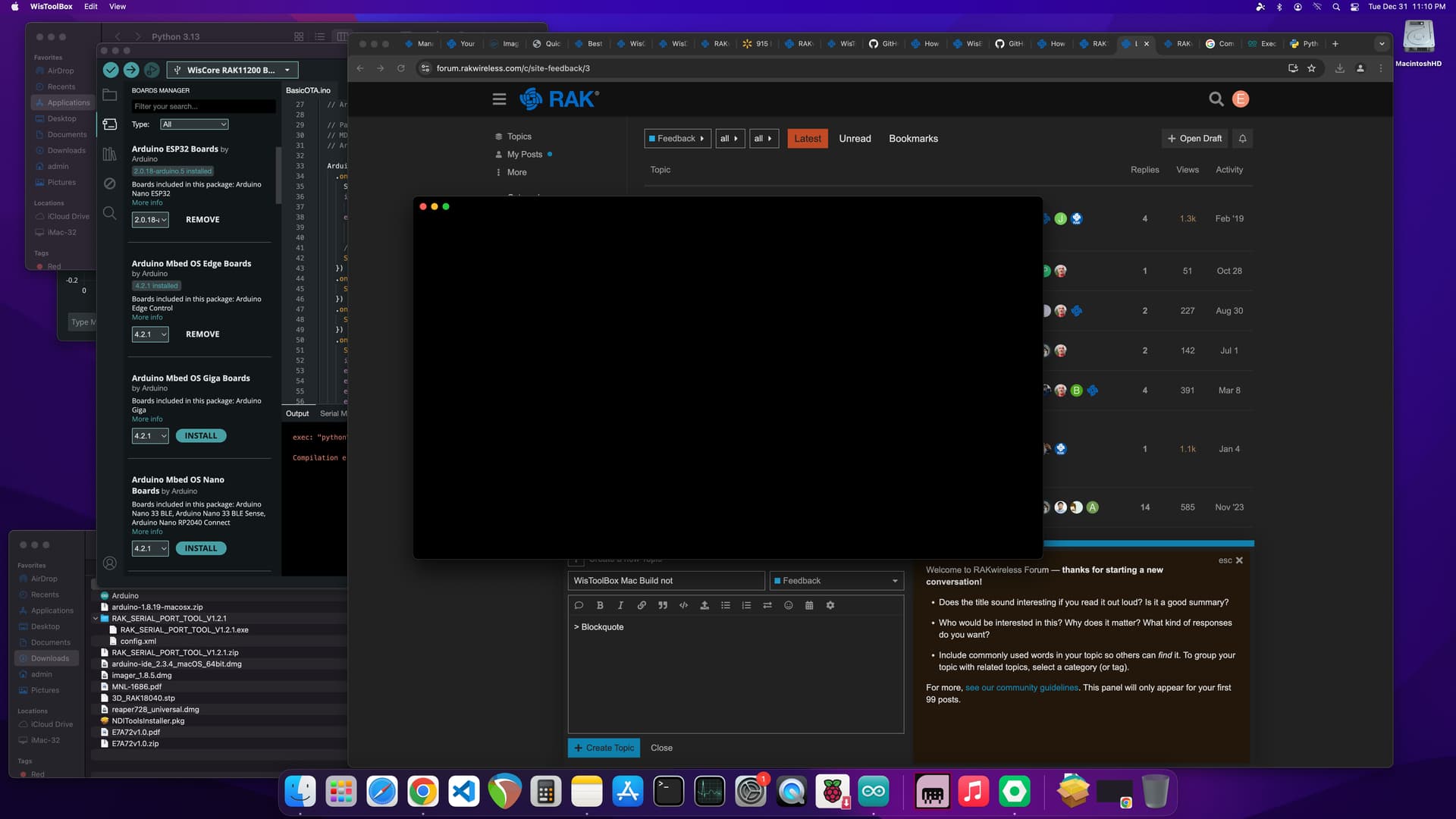Open the composer options gear menu

coord(830,605)
